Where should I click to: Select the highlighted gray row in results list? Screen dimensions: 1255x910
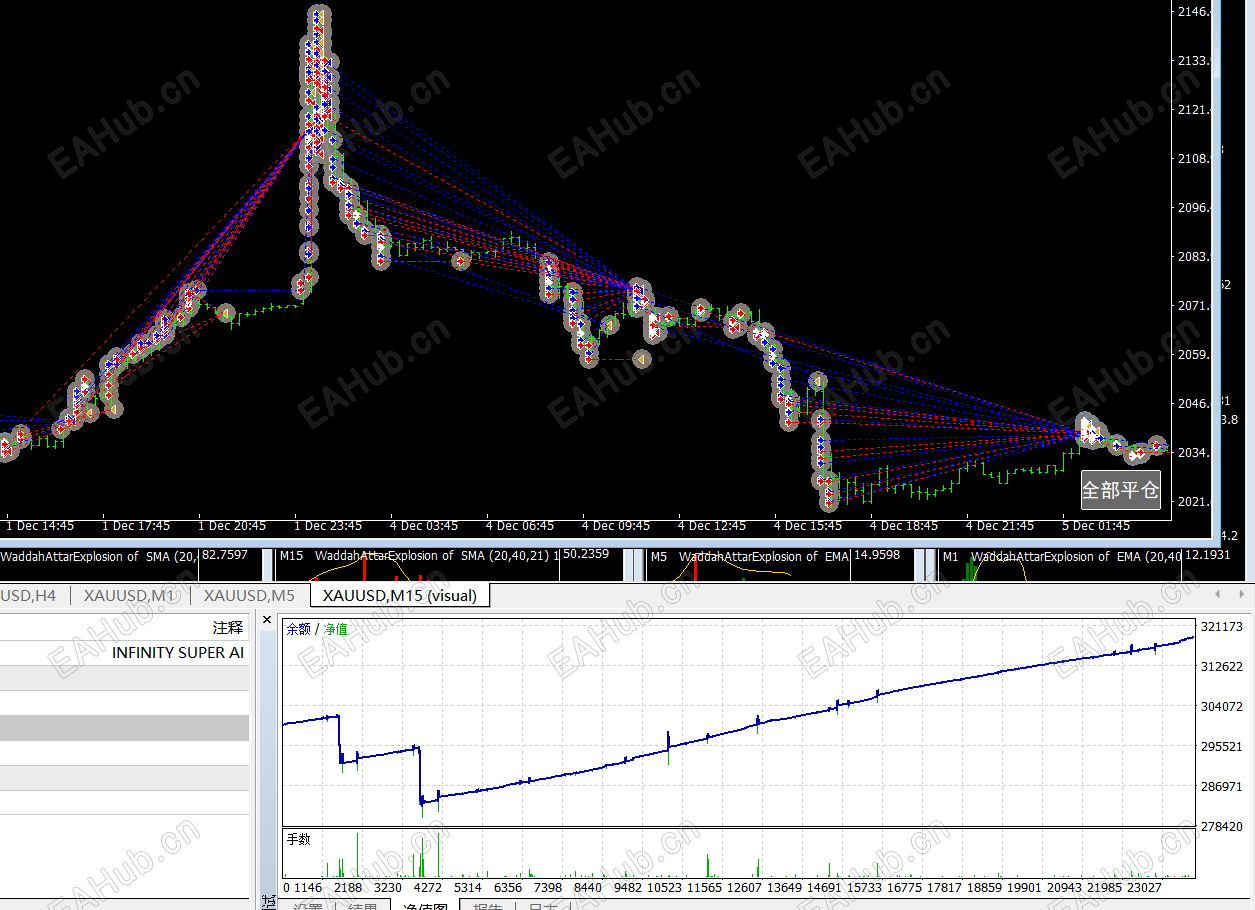click(x=124, y=728)
